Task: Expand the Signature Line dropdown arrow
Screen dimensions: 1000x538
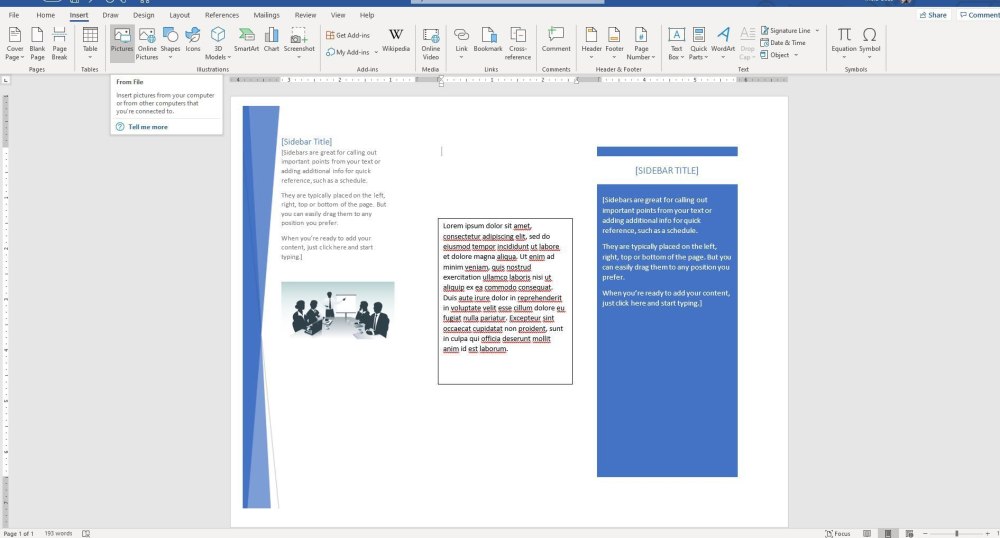Action: click(817, 31)
